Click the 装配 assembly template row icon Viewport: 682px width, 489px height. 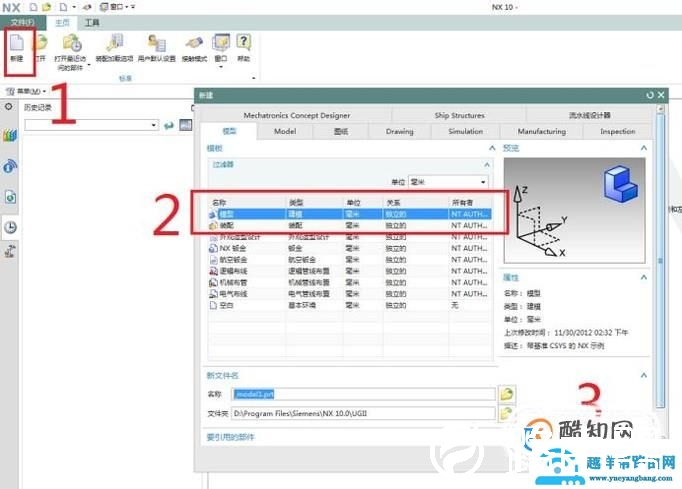(213, 225)
